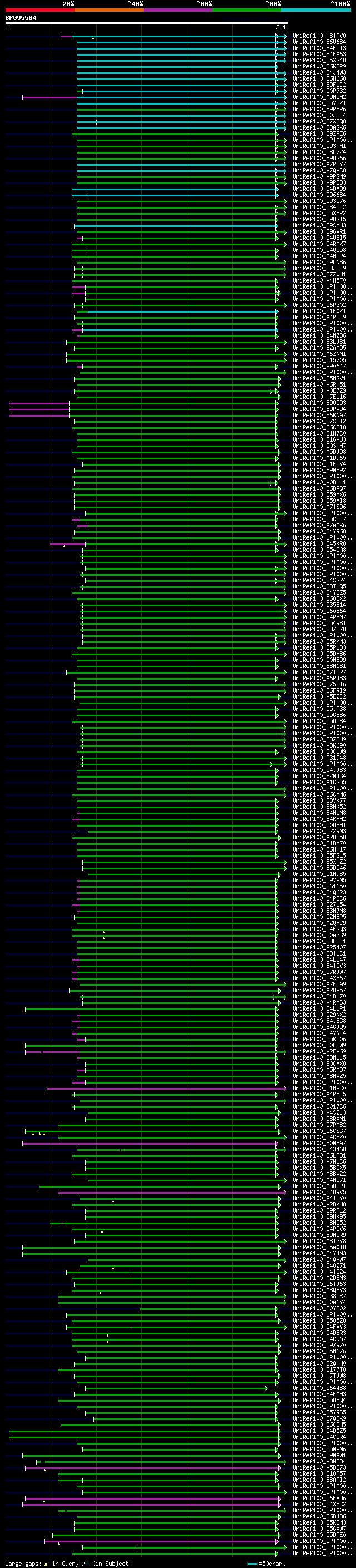Open the entry UniRef100_B5X0Z2
Screen dimensions: 356x1568
[x=319, y=861]
